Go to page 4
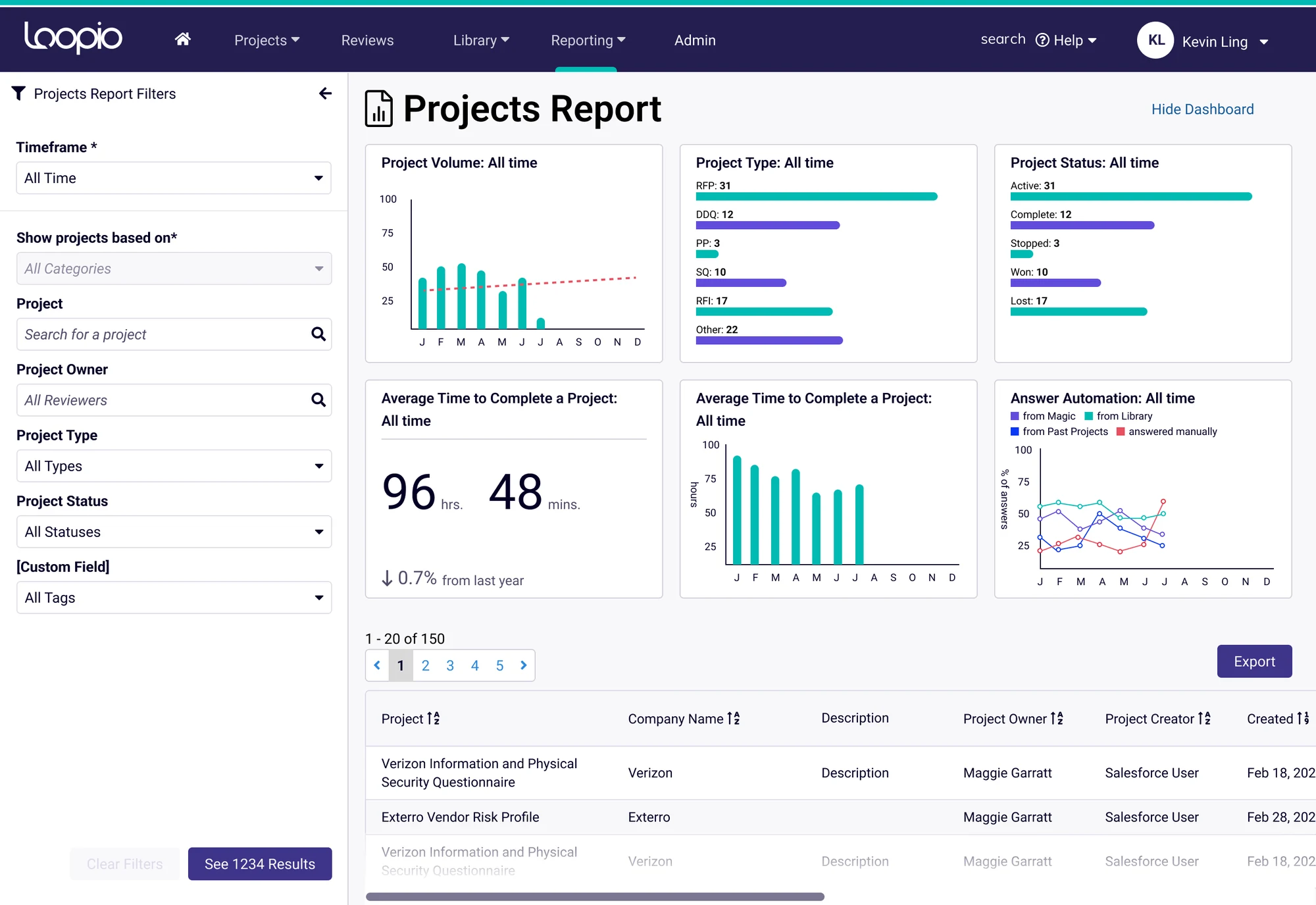Screen dimensions: 1316x905 point(475,665)
